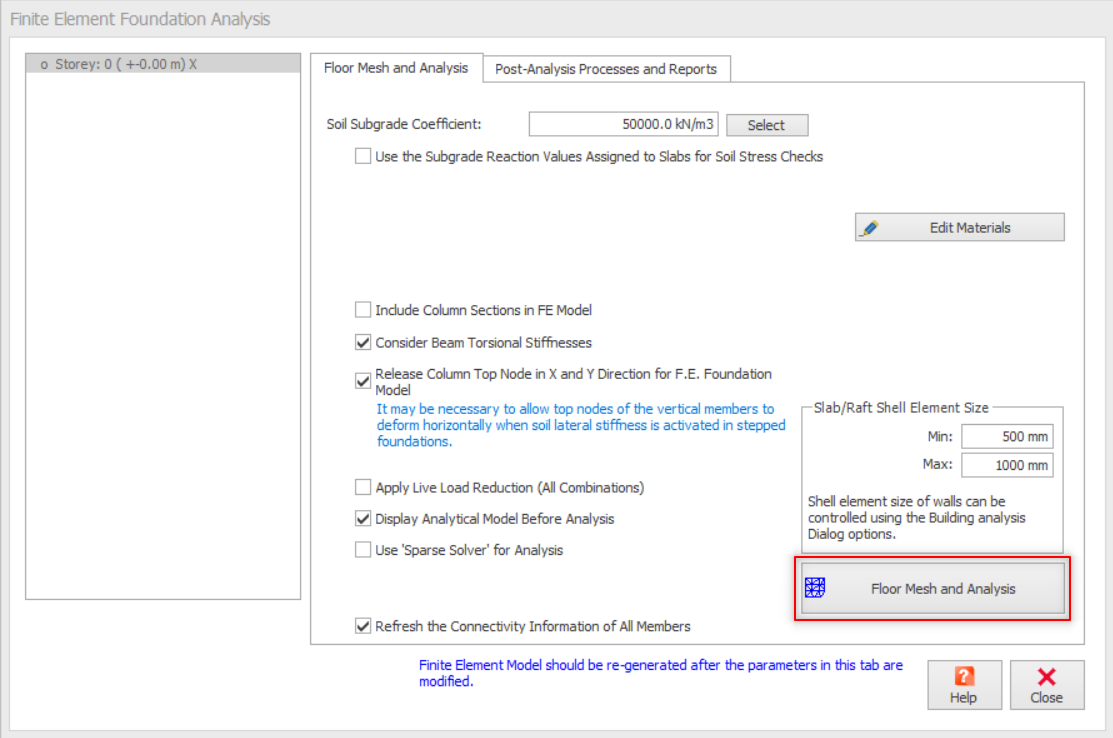Screen dimensions: 1113x738
Task: Enable Include Column Sections in FE Model
Action: click(363, 310)
